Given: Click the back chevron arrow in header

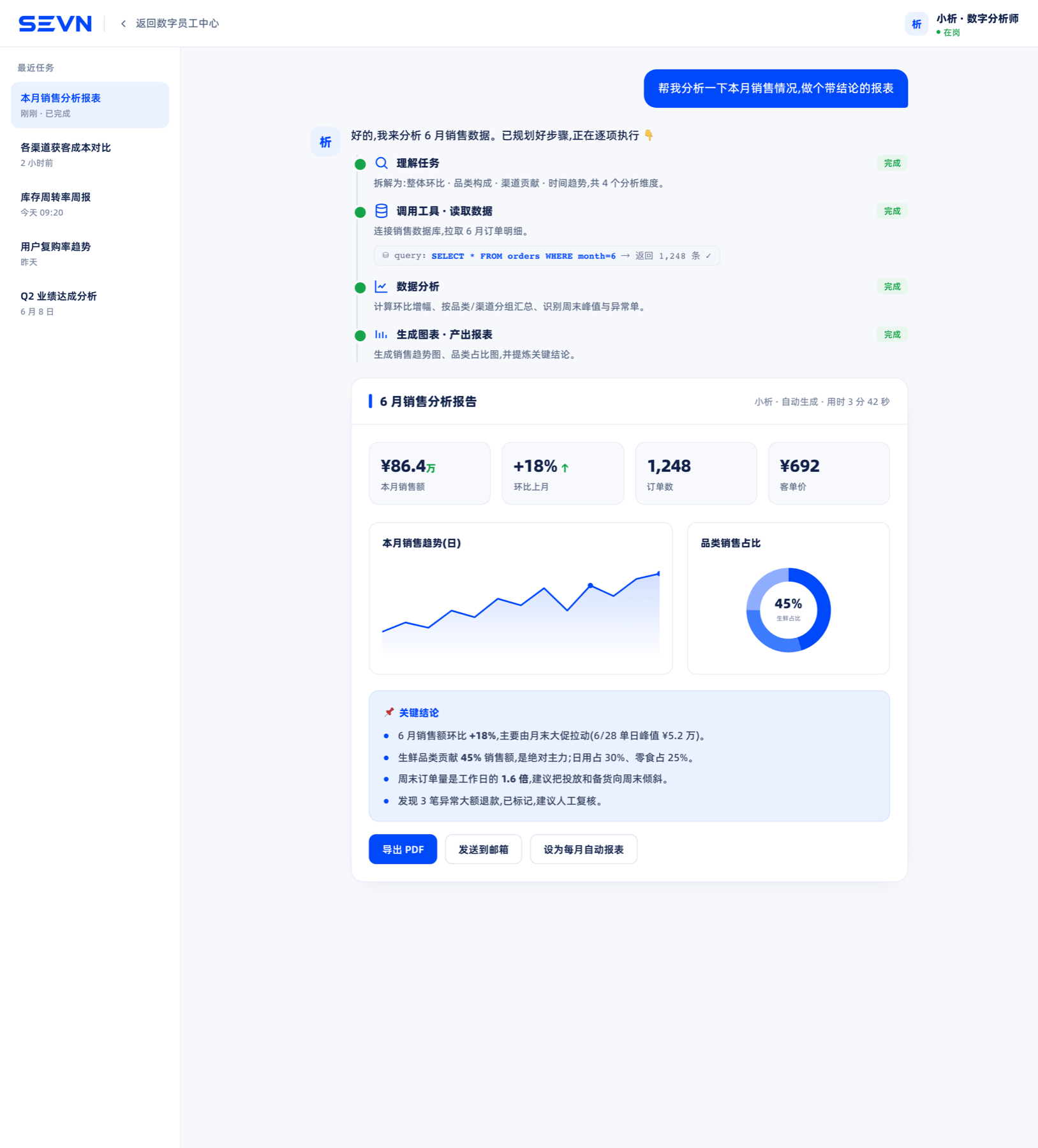Looking at the screenshot, I should [x=123, y=24].
